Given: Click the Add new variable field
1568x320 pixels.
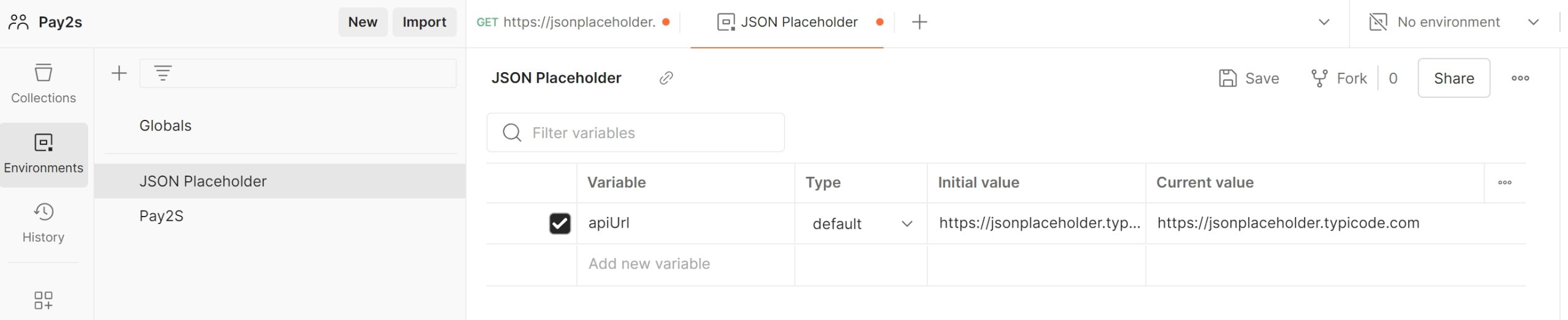Looking at the screenshot, I should [685, 264].
